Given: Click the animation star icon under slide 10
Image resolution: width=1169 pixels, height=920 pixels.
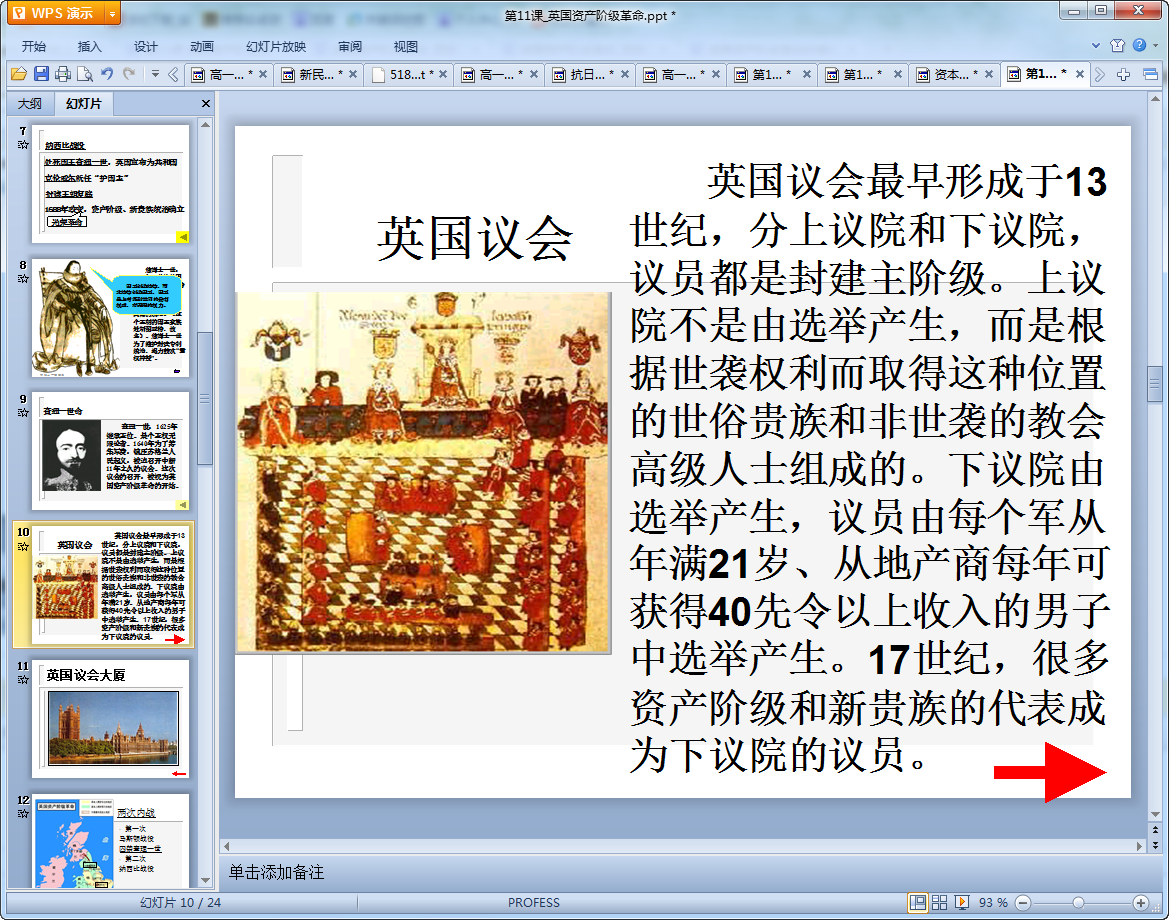Looking at the screenshot, I should pos(23,546).
